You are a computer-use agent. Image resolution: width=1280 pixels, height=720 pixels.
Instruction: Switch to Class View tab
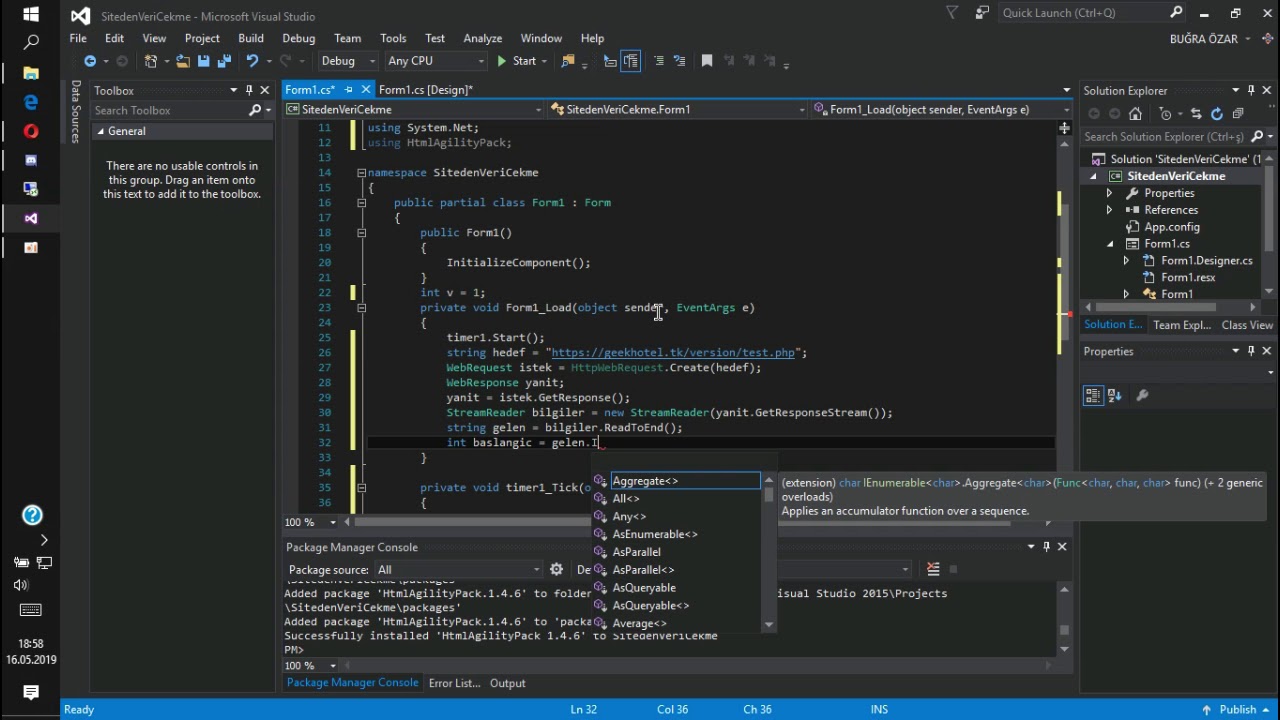tap(1247, 325)
